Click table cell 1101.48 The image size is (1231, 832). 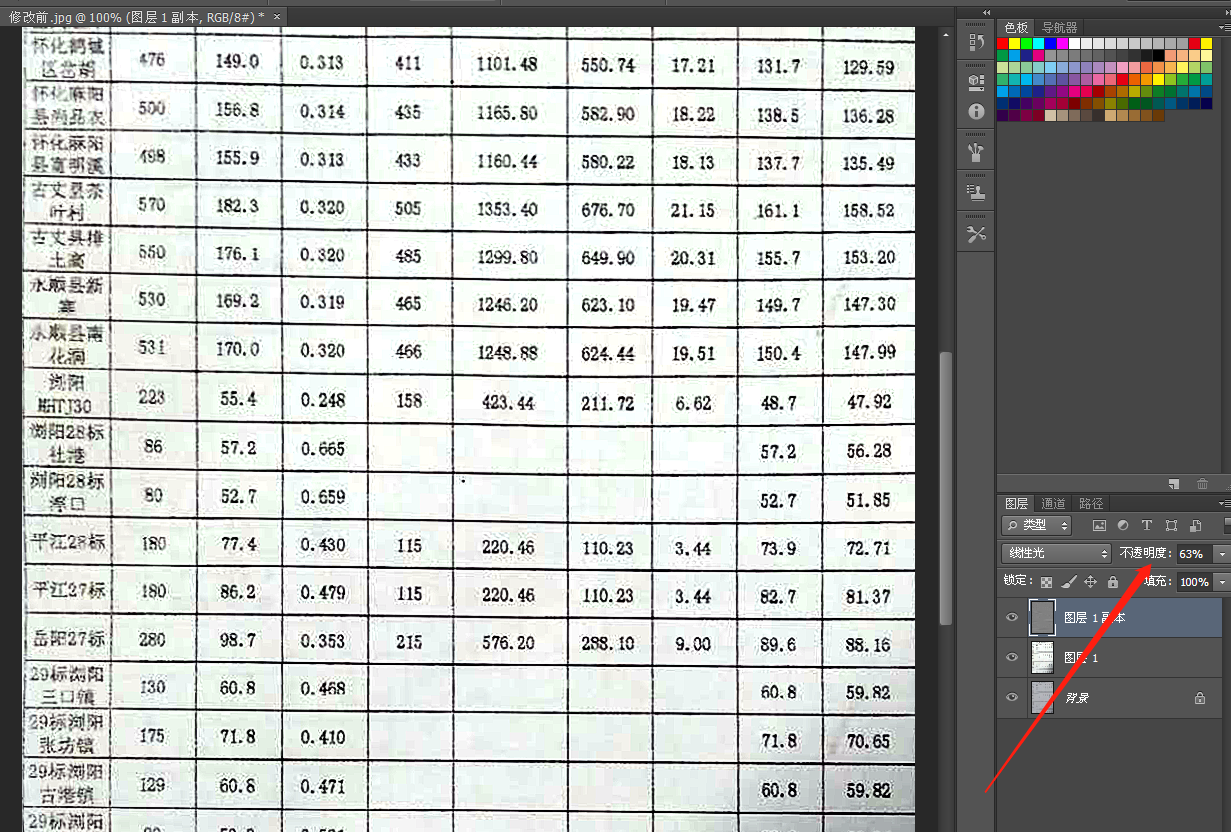coord(507,64)
